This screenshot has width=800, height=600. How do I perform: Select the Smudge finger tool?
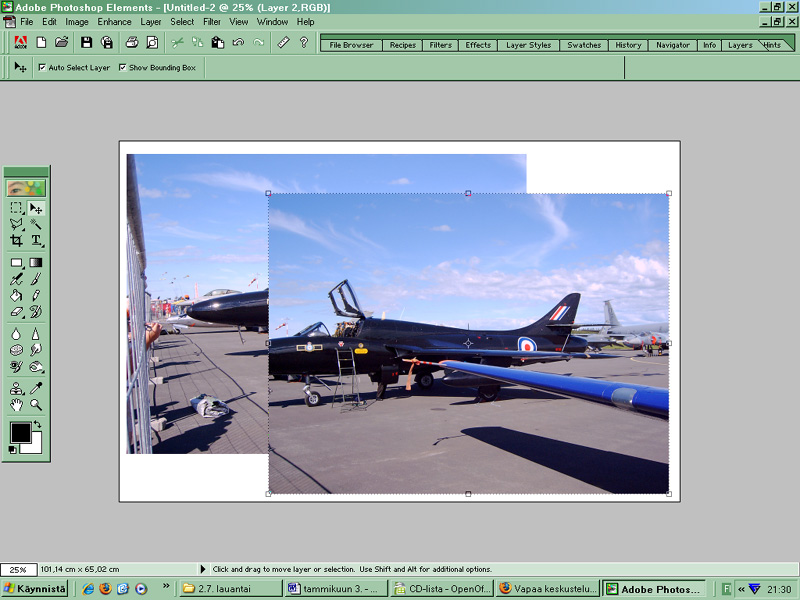[36, 350]
